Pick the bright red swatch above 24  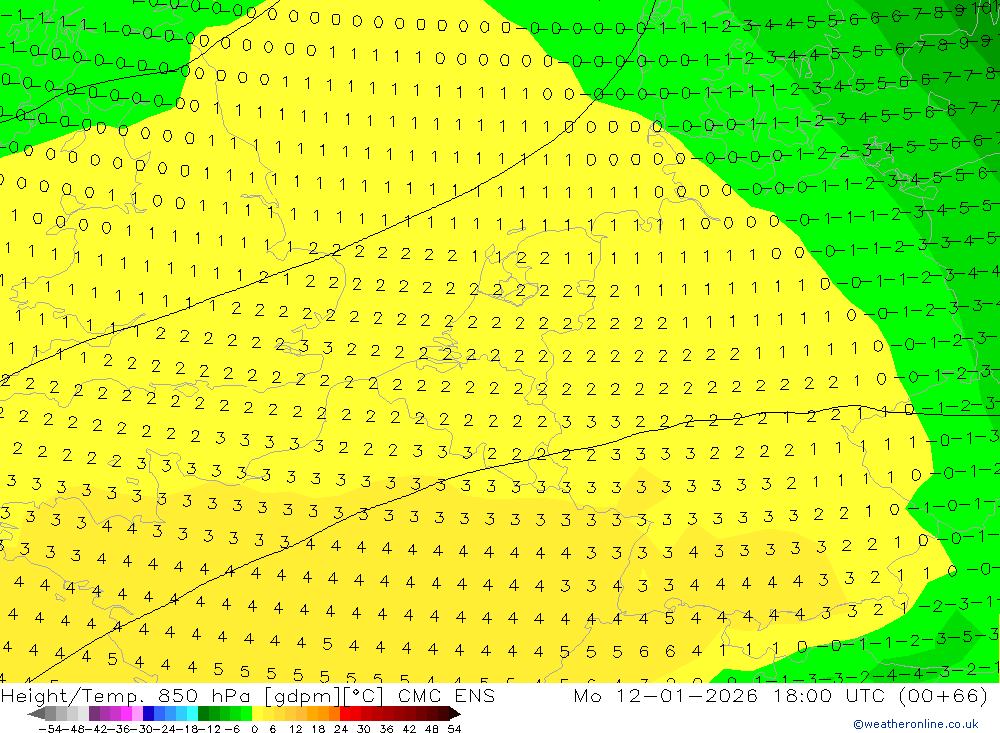click(345, 713)
